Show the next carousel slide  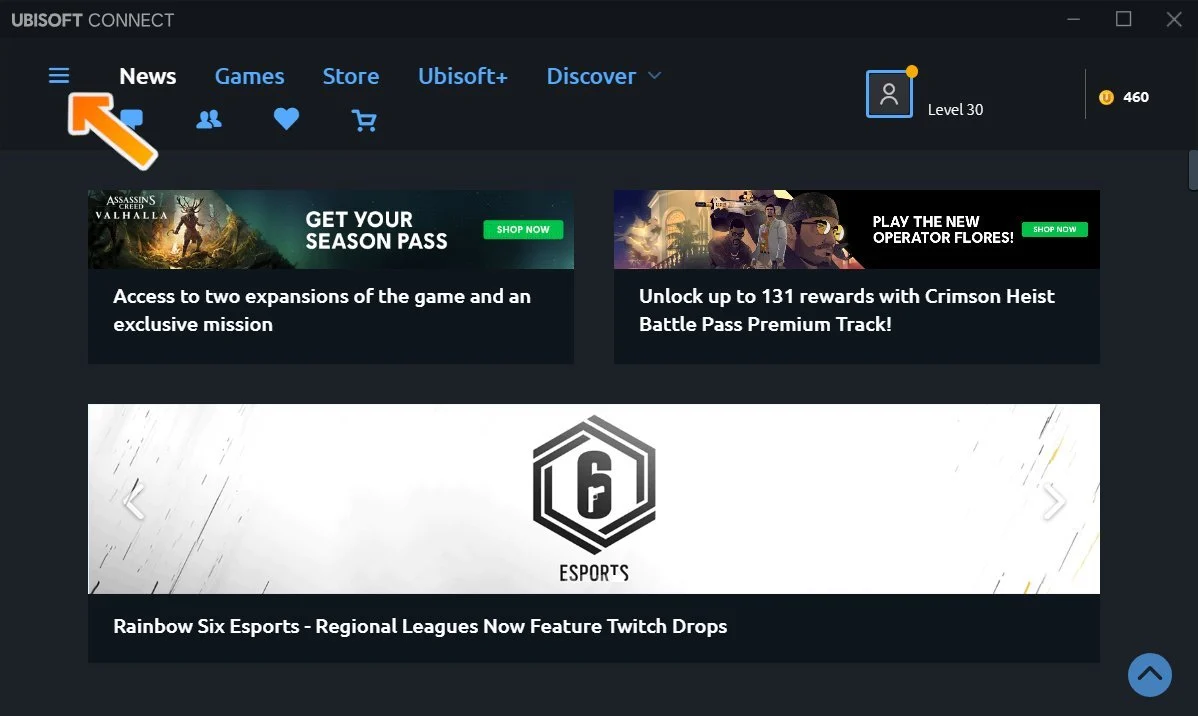tap(1054, 501)
